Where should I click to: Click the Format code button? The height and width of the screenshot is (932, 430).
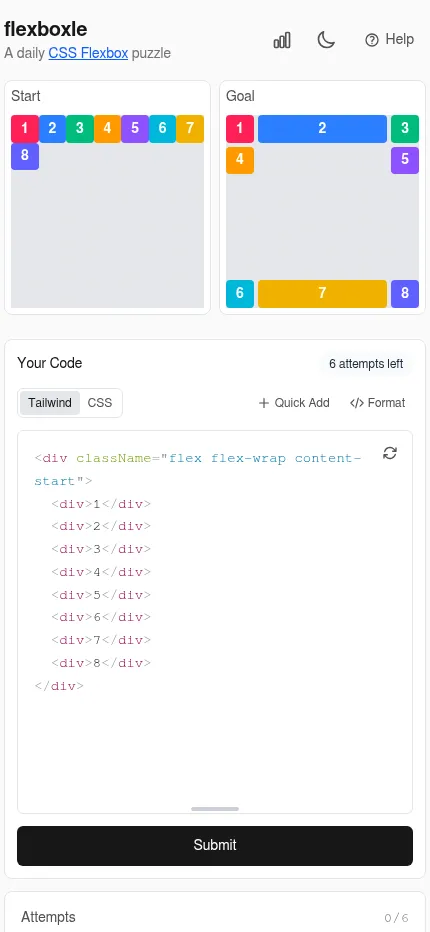[378, 403]
